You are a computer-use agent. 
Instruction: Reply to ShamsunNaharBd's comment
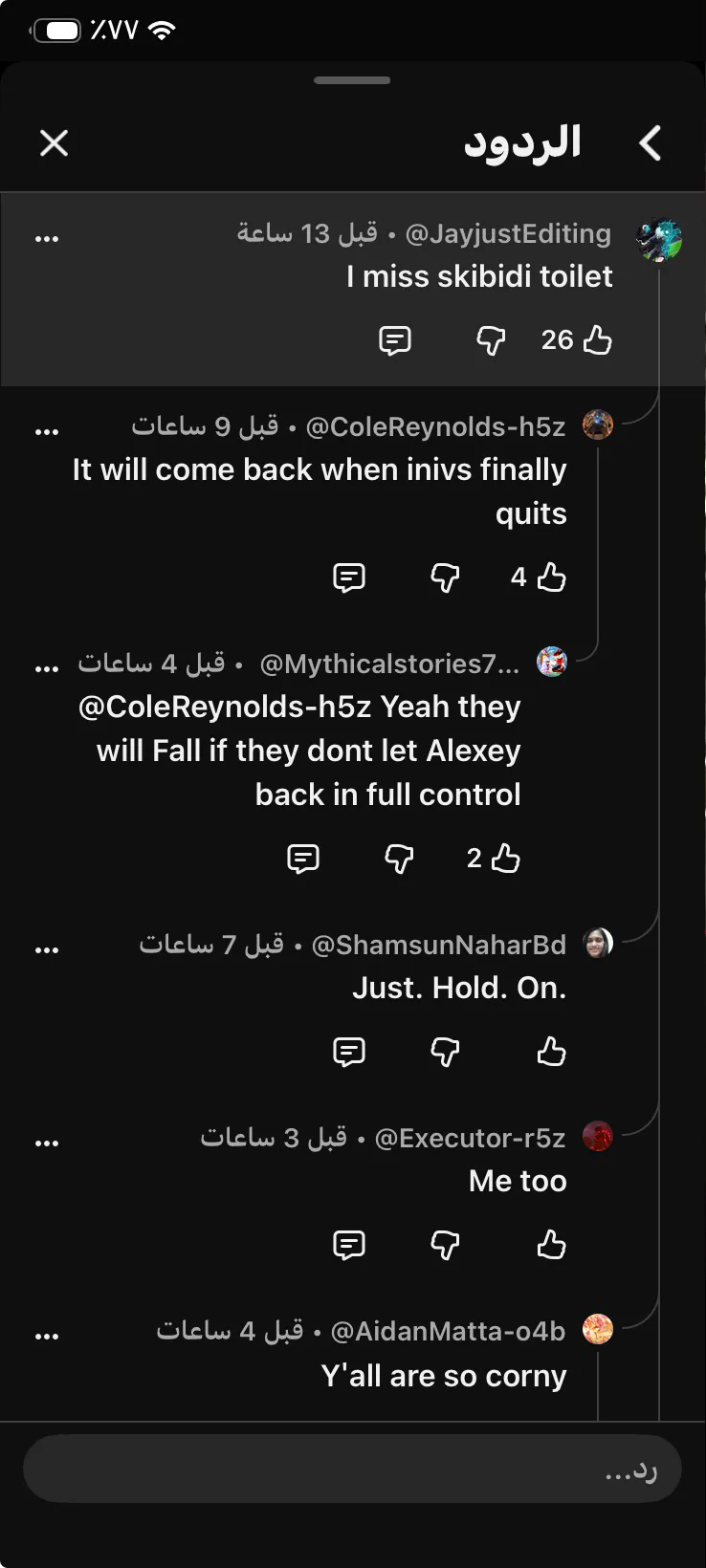tap(349, 1051)
